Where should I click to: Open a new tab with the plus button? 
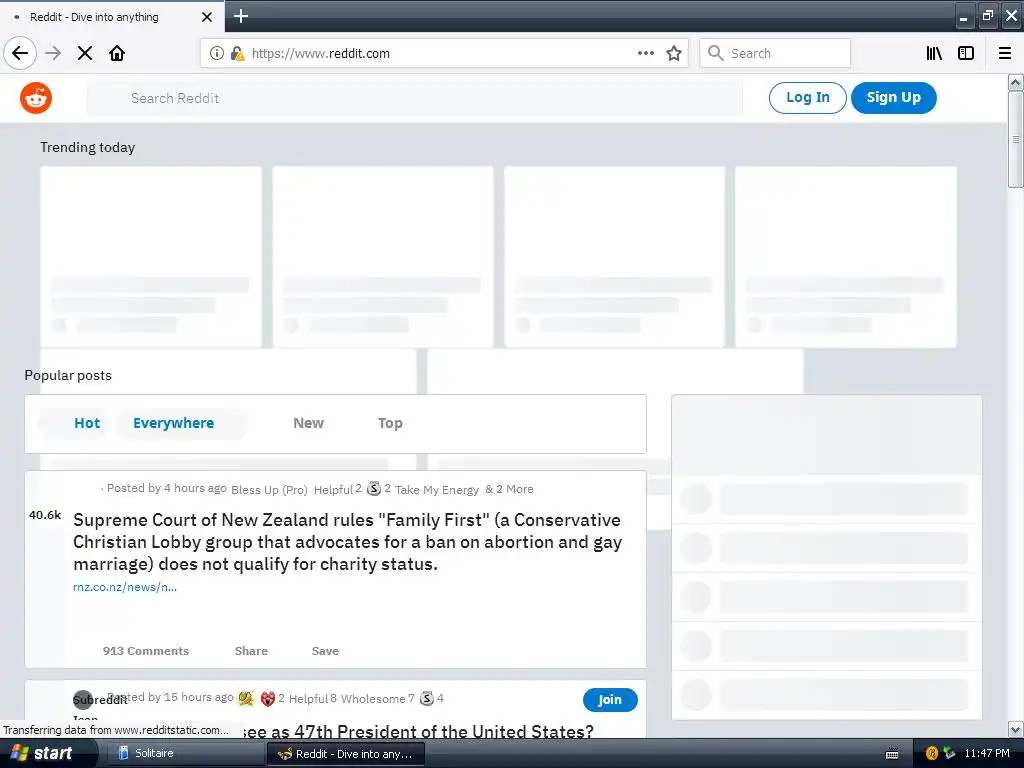tap(240, 16)
